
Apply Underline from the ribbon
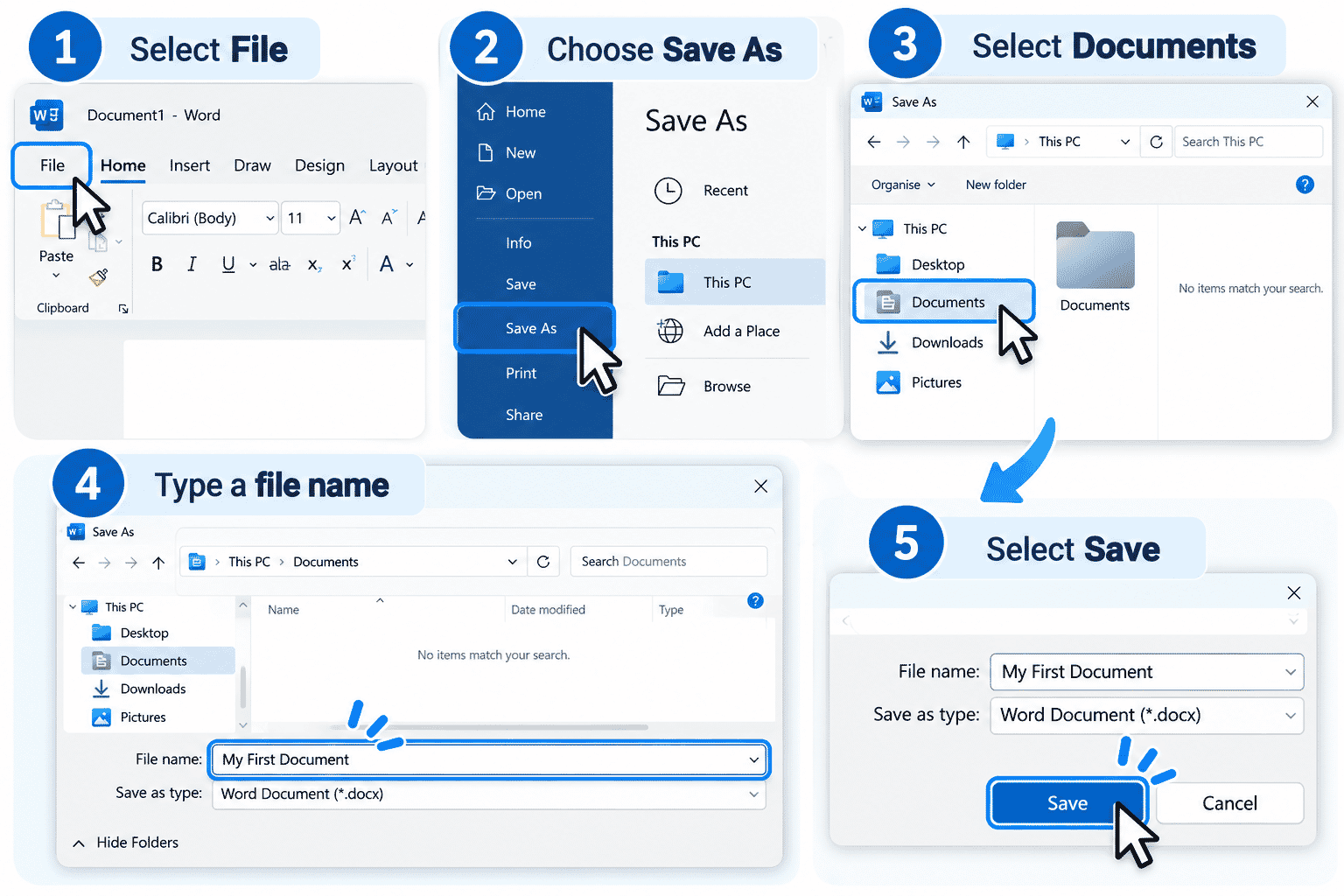pos(228,264)
